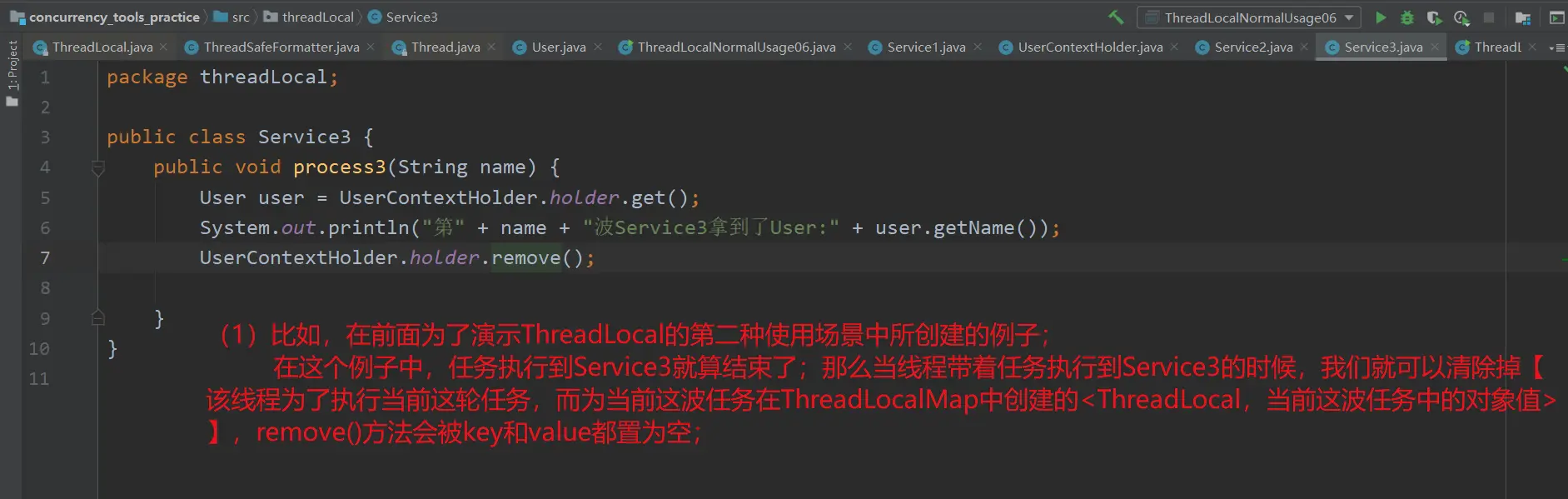The image size is (1568, 499).
Task: Click line number 11 in gutter
Action: click(39, 379)
